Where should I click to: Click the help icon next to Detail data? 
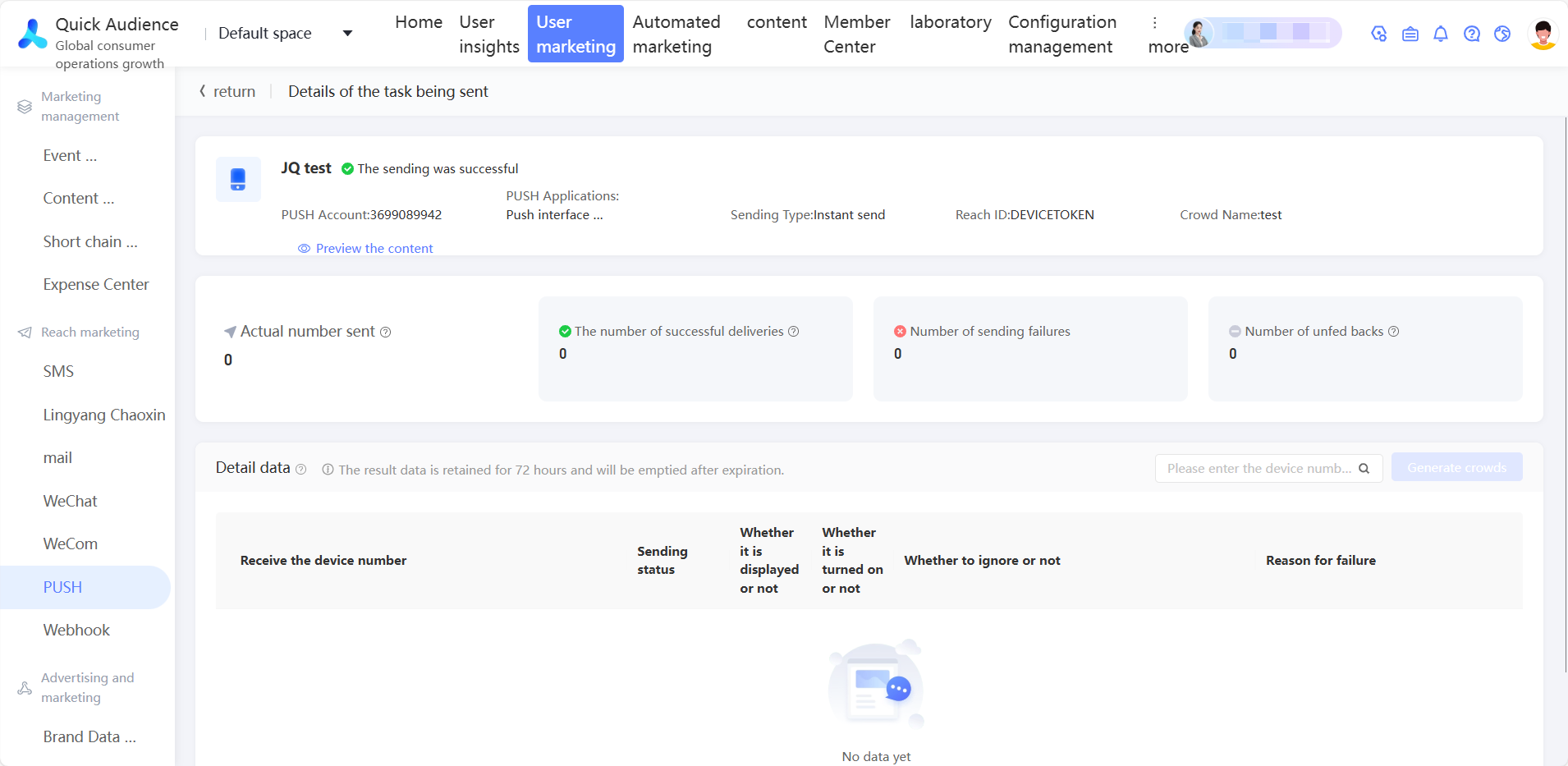301,470
